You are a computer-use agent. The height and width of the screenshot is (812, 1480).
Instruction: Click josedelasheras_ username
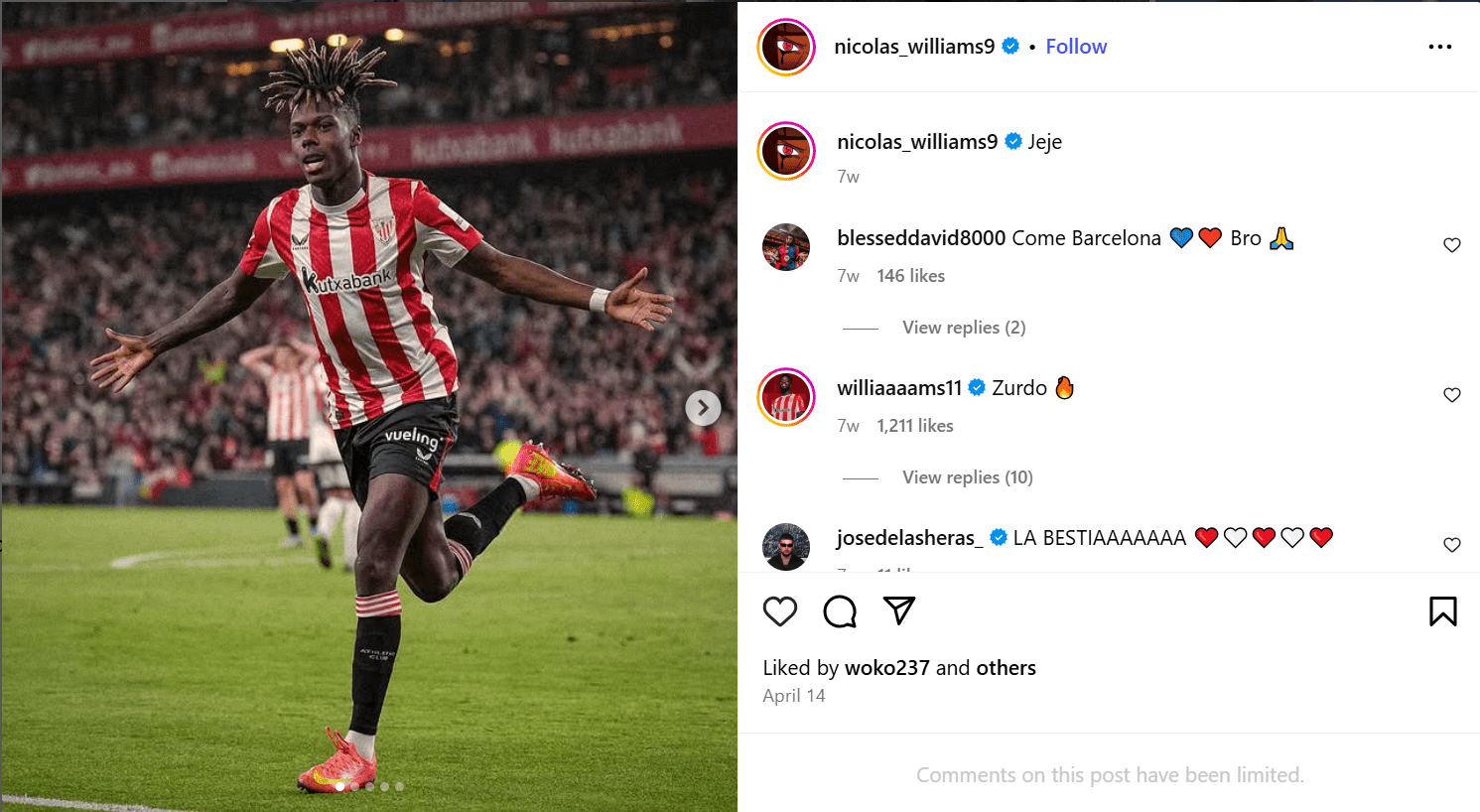coord(910,538)
